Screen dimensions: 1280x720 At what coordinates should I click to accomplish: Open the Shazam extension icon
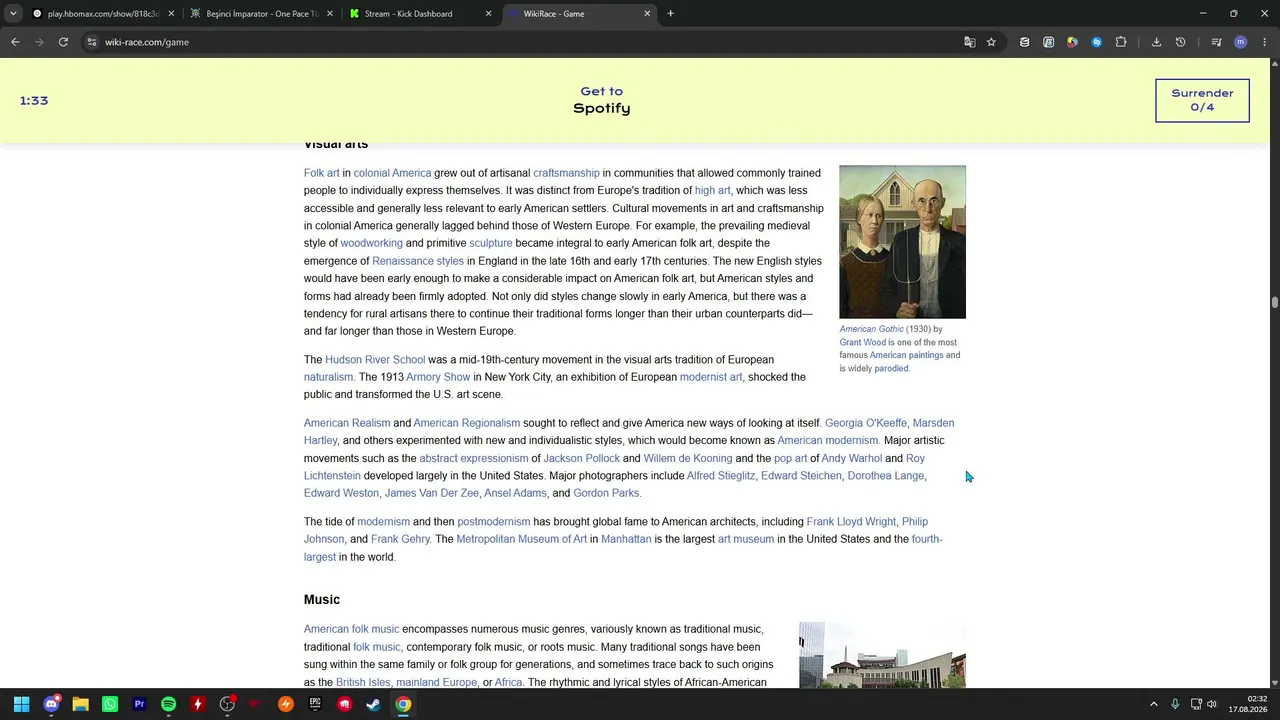coord(1096,42)
